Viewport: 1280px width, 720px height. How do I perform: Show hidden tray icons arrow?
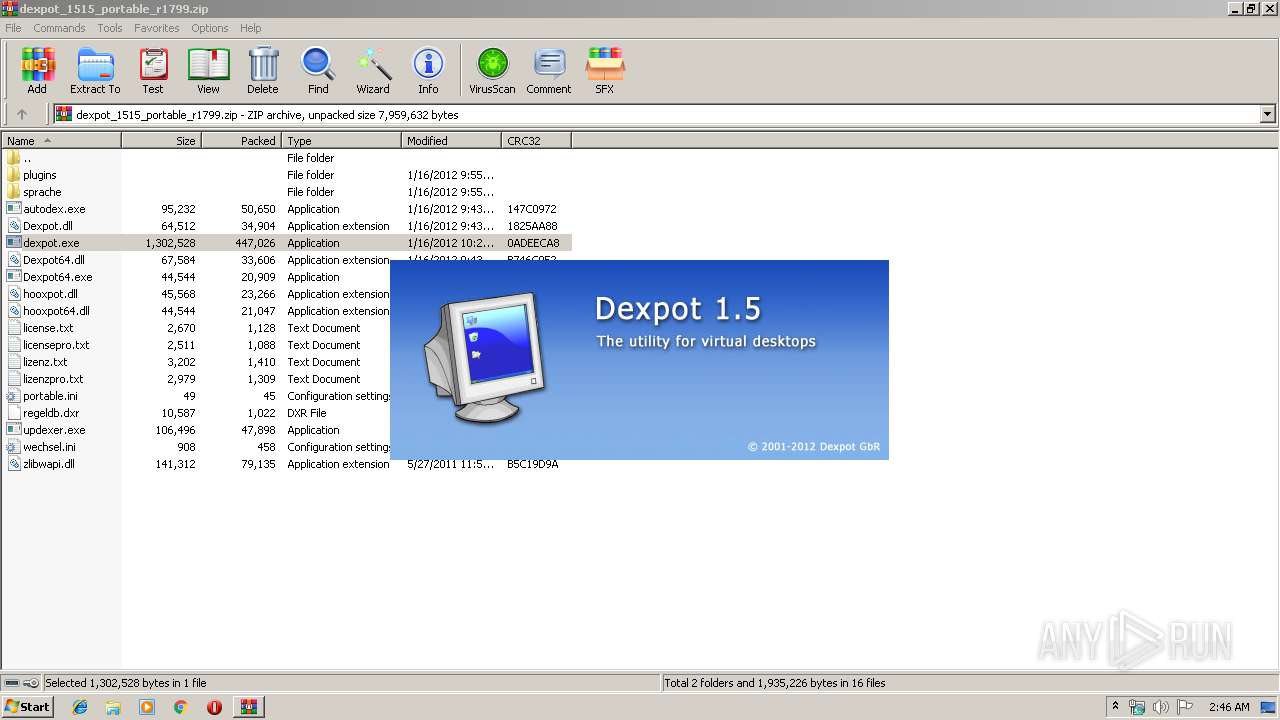click(1115, 706)
